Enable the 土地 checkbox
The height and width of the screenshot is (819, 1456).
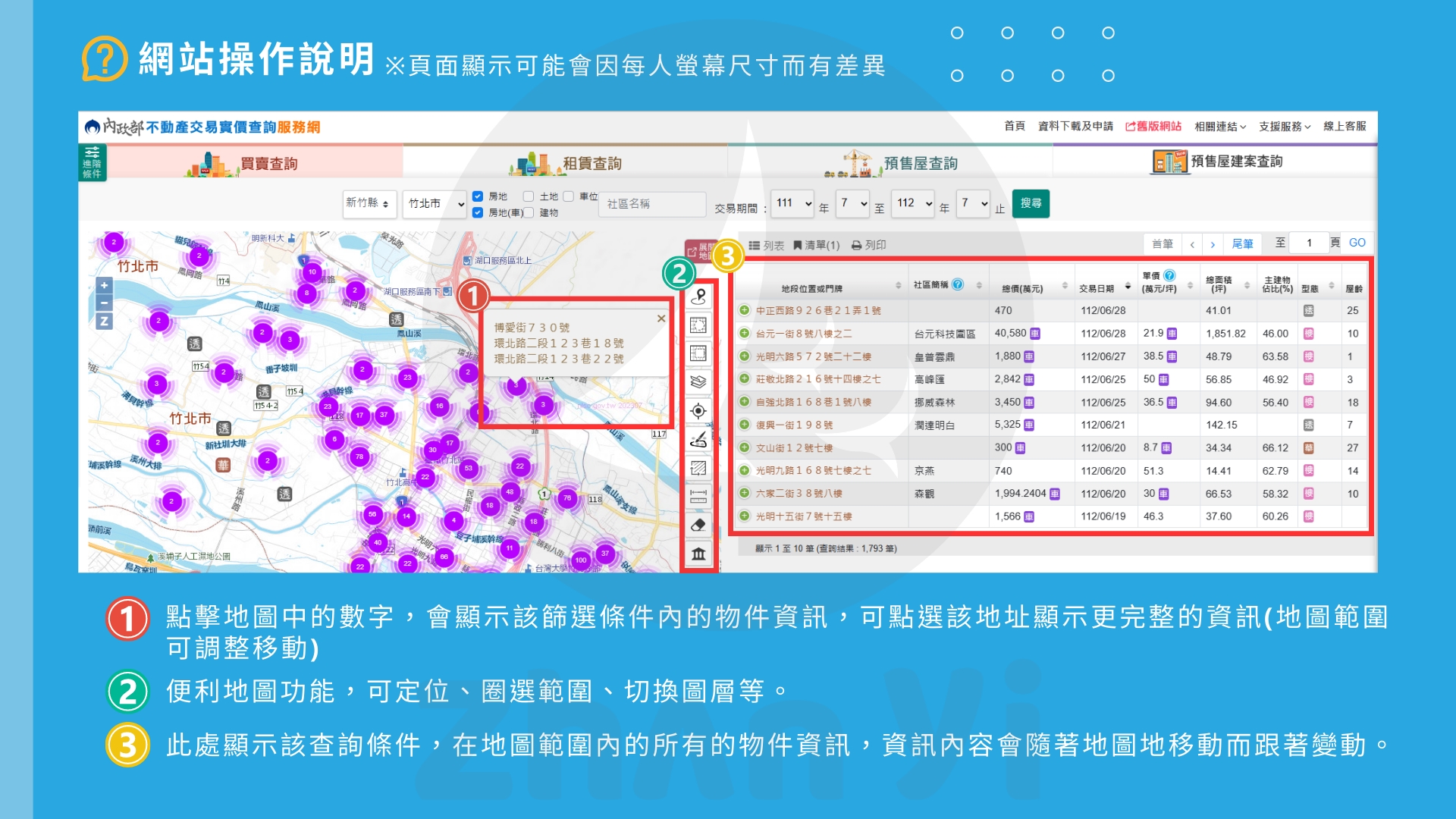click(529, 196)
